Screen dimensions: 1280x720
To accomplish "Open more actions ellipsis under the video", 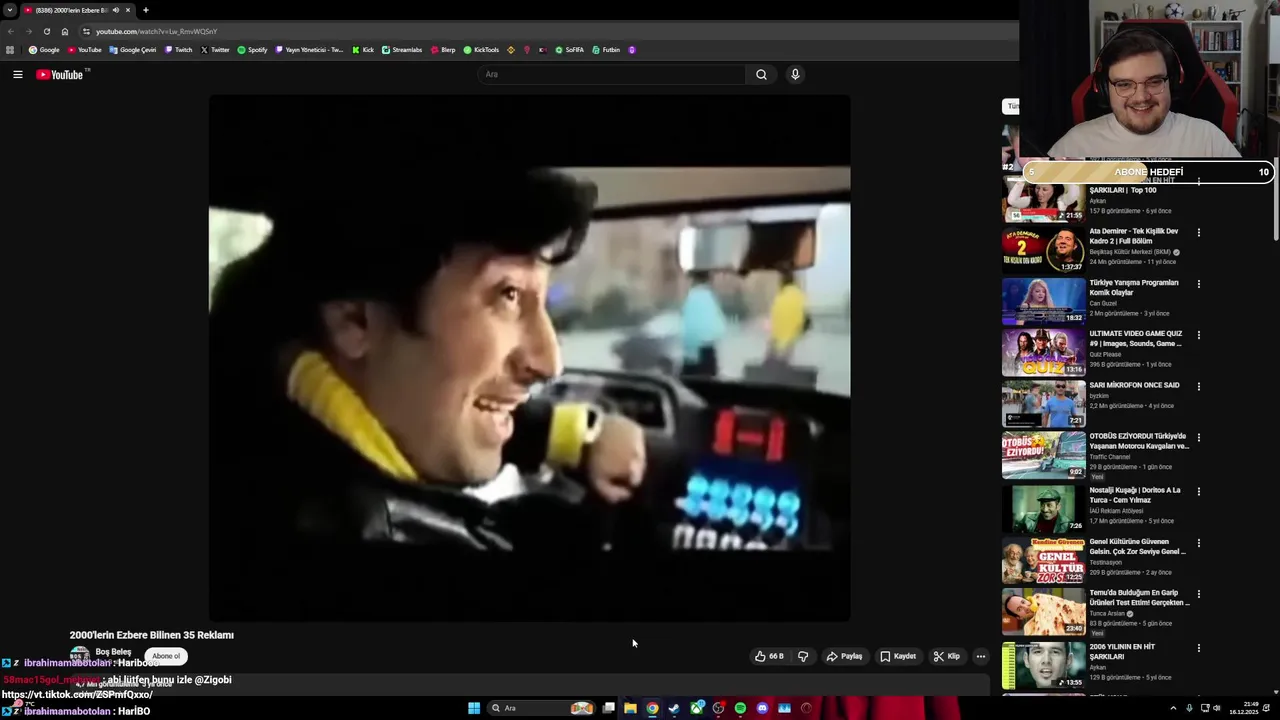I will 981,656.
